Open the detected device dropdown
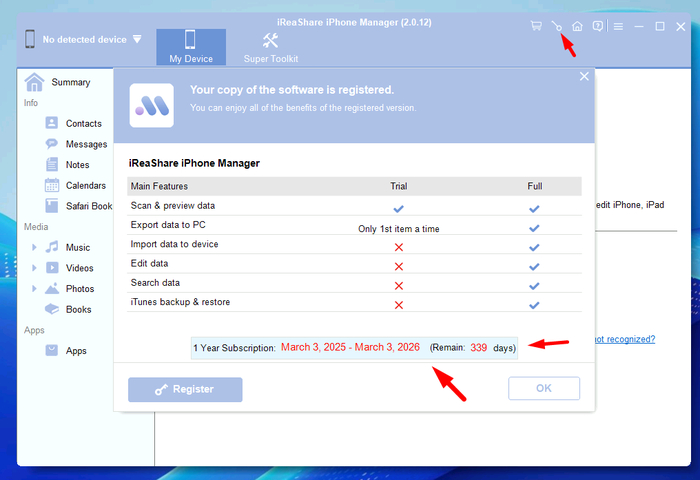Image resolution: width=700 pixels, height=480 pixels. click(x=137, y=40)
